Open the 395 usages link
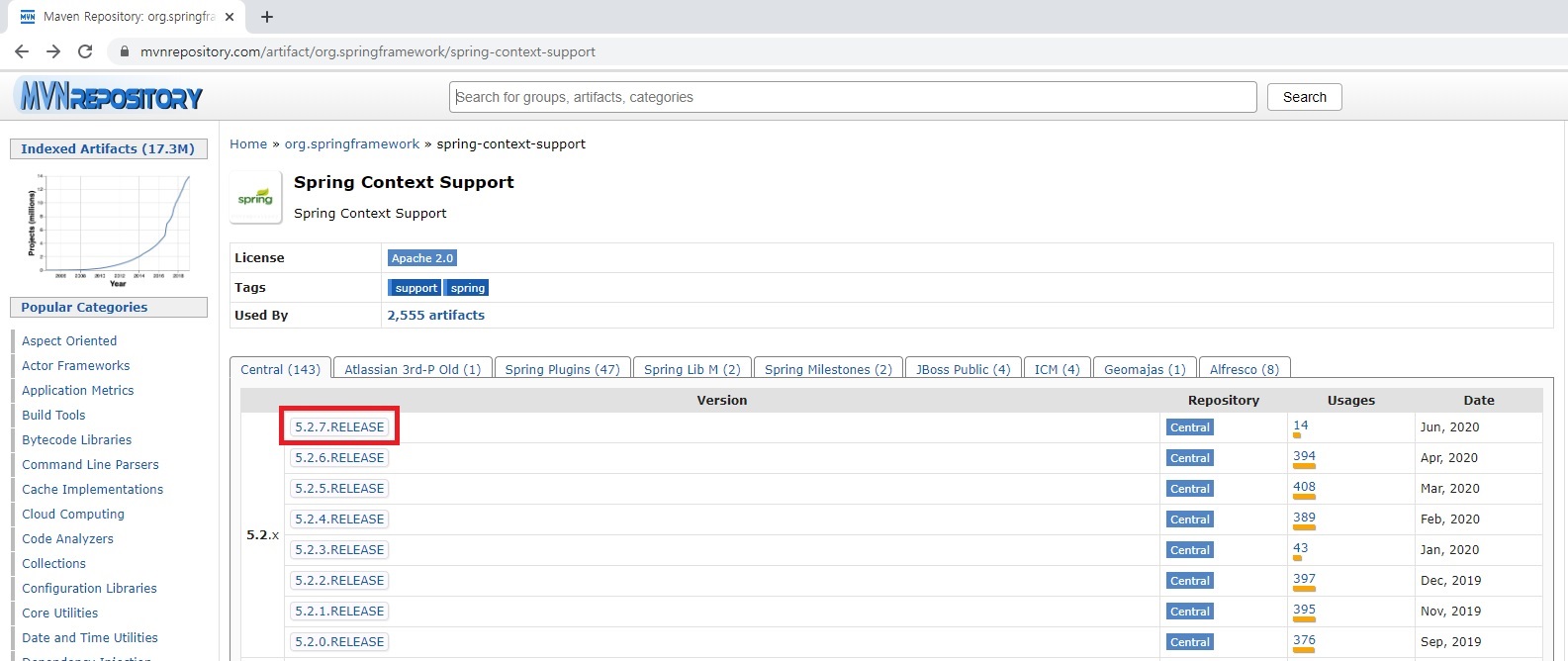Viewport: 1568px width, 661px height. coord(1304,610)
